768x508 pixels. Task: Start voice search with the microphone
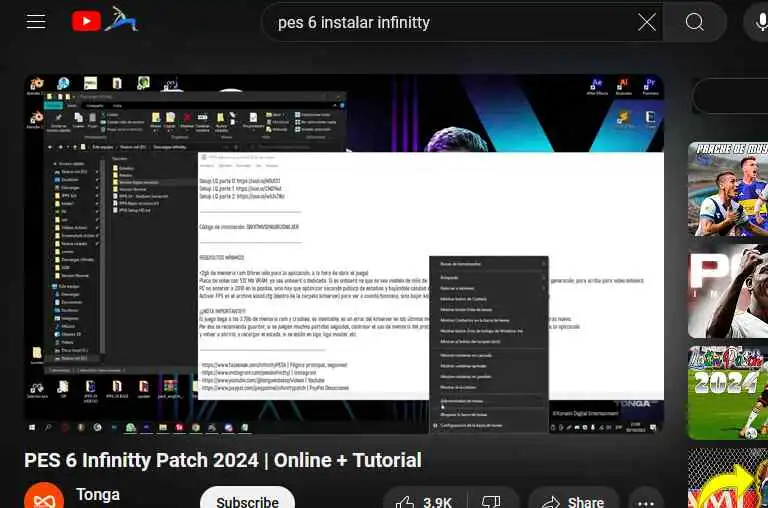coord(758,22)
